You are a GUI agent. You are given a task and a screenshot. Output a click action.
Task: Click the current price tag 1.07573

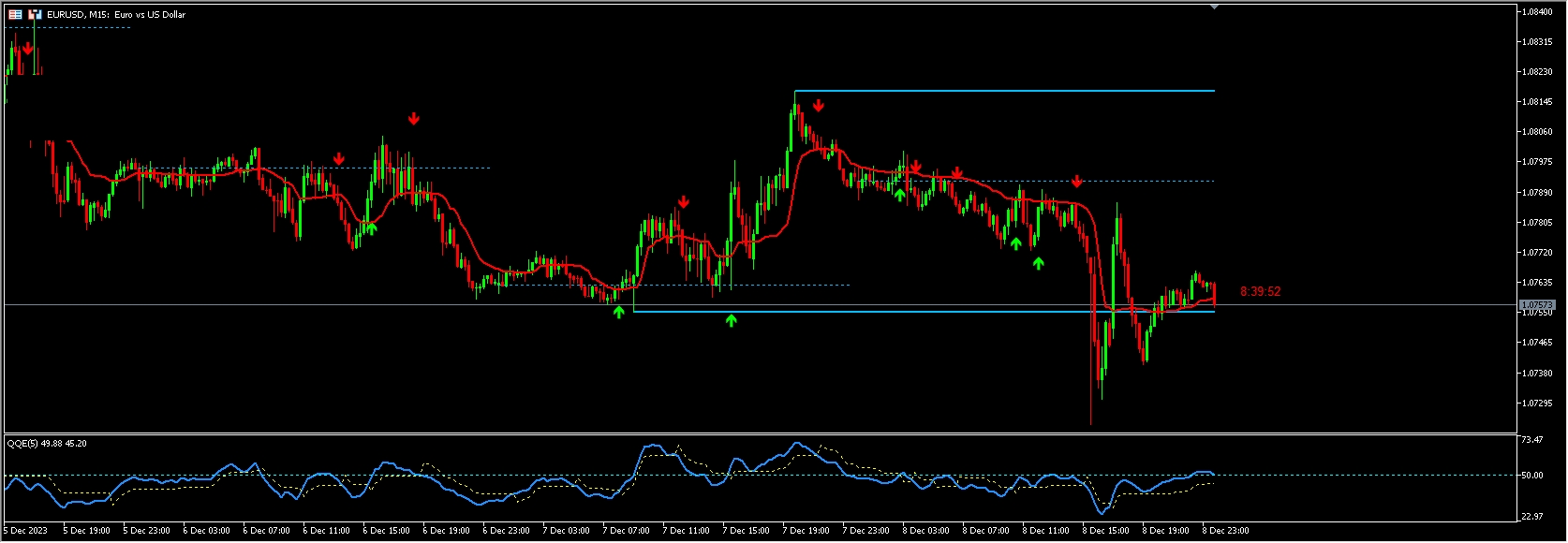point(1537,305)
